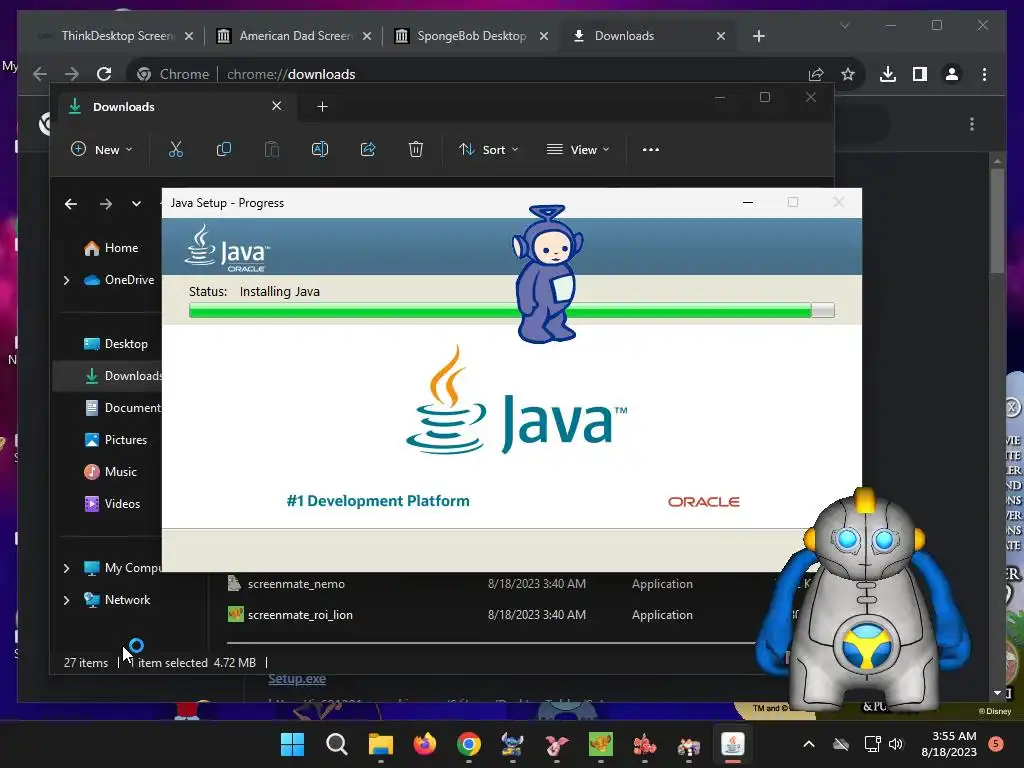Screen dimensions: 1024x768
Task: Search tabs with Chrome's tab search chevron
Action: coord(844,25)
